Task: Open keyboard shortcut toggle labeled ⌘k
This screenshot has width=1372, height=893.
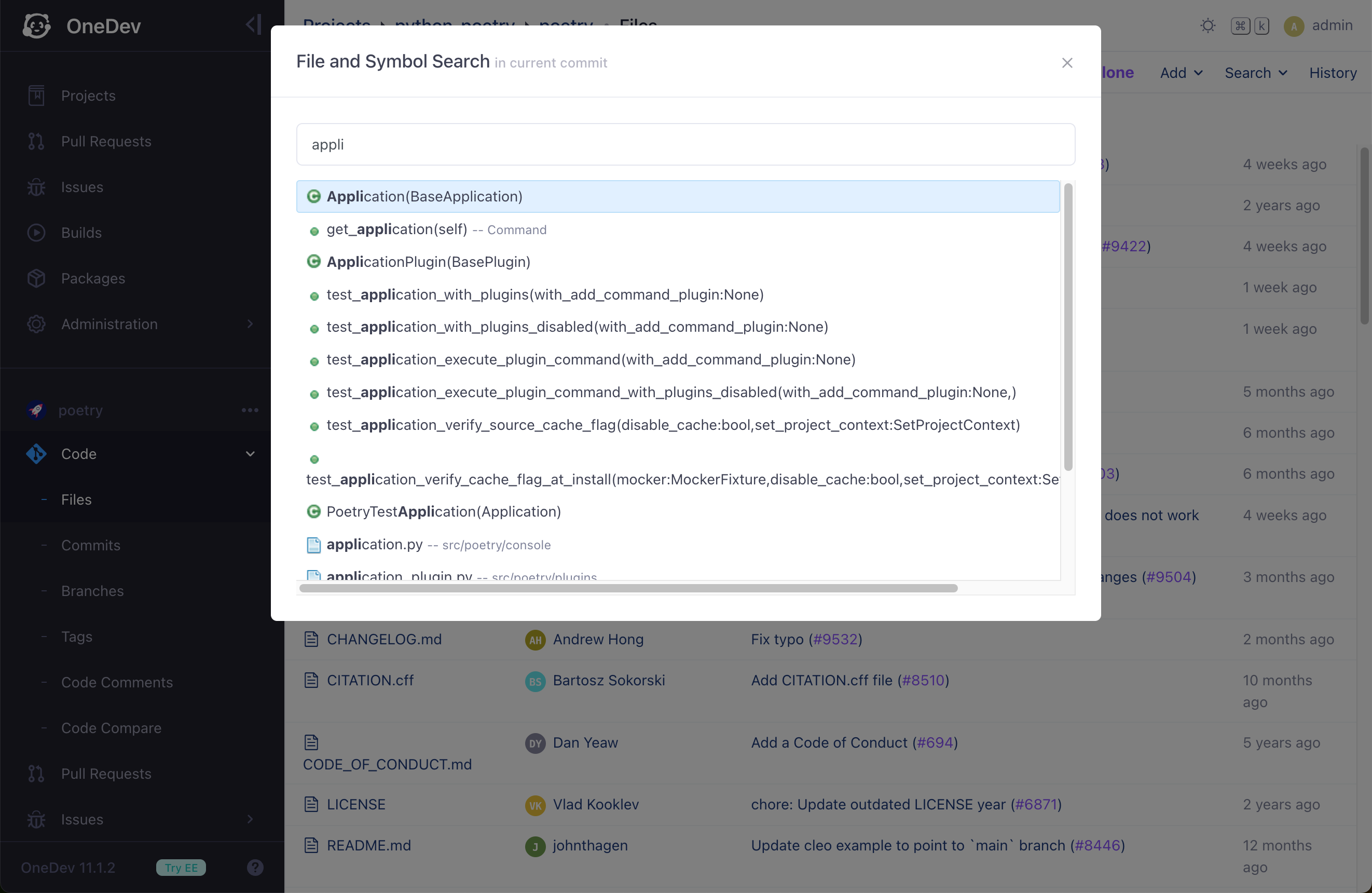Action: (1250, 26)
